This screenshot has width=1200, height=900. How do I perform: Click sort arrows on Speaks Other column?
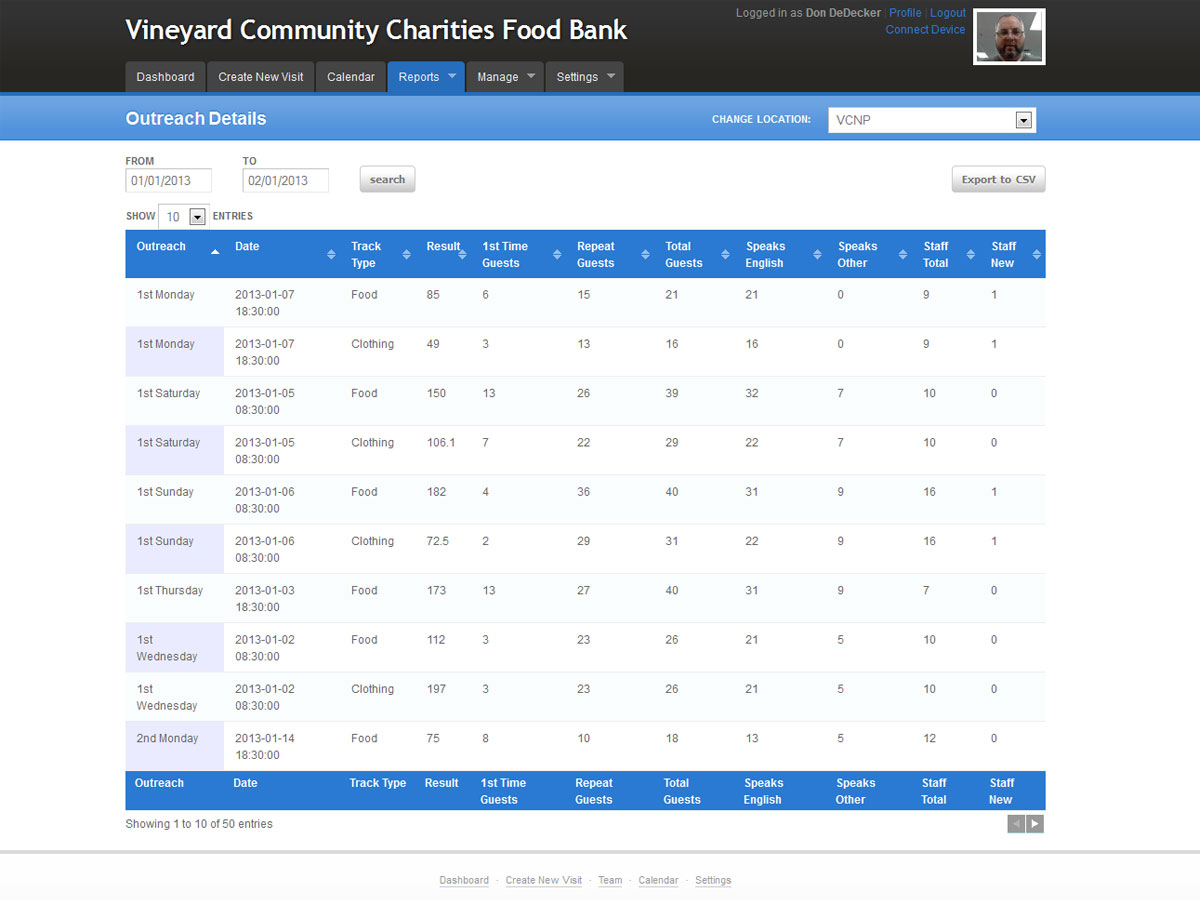[903, 255]
